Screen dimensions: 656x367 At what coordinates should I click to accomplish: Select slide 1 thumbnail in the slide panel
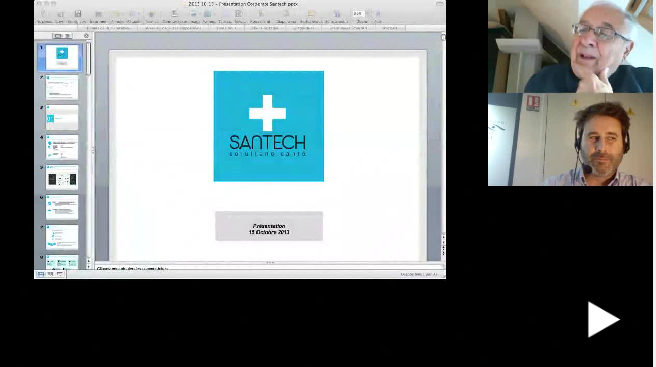62,57
